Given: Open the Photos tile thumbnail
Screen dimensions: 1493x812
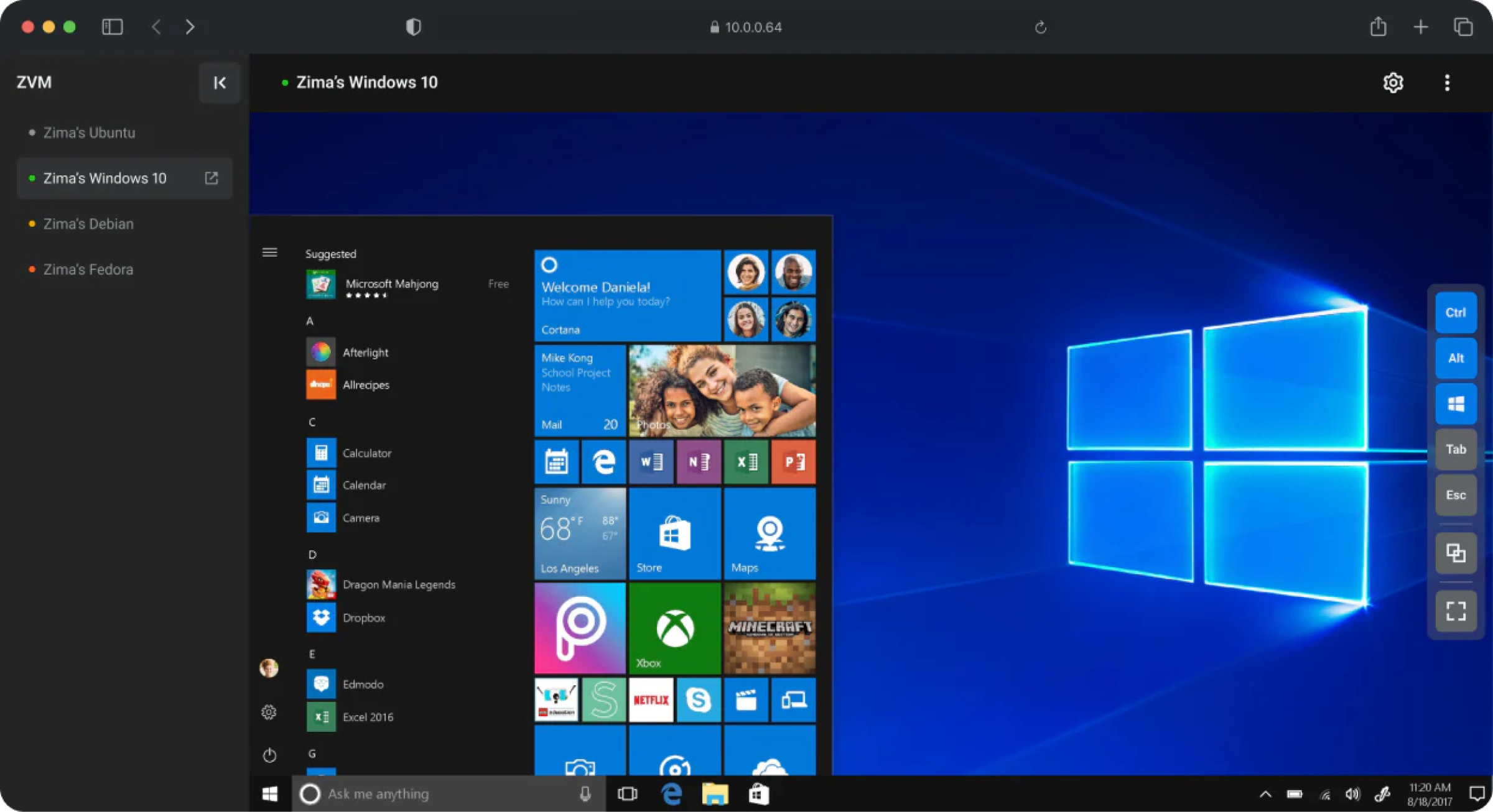Looking at the screenshot, I should click(722, 390).
